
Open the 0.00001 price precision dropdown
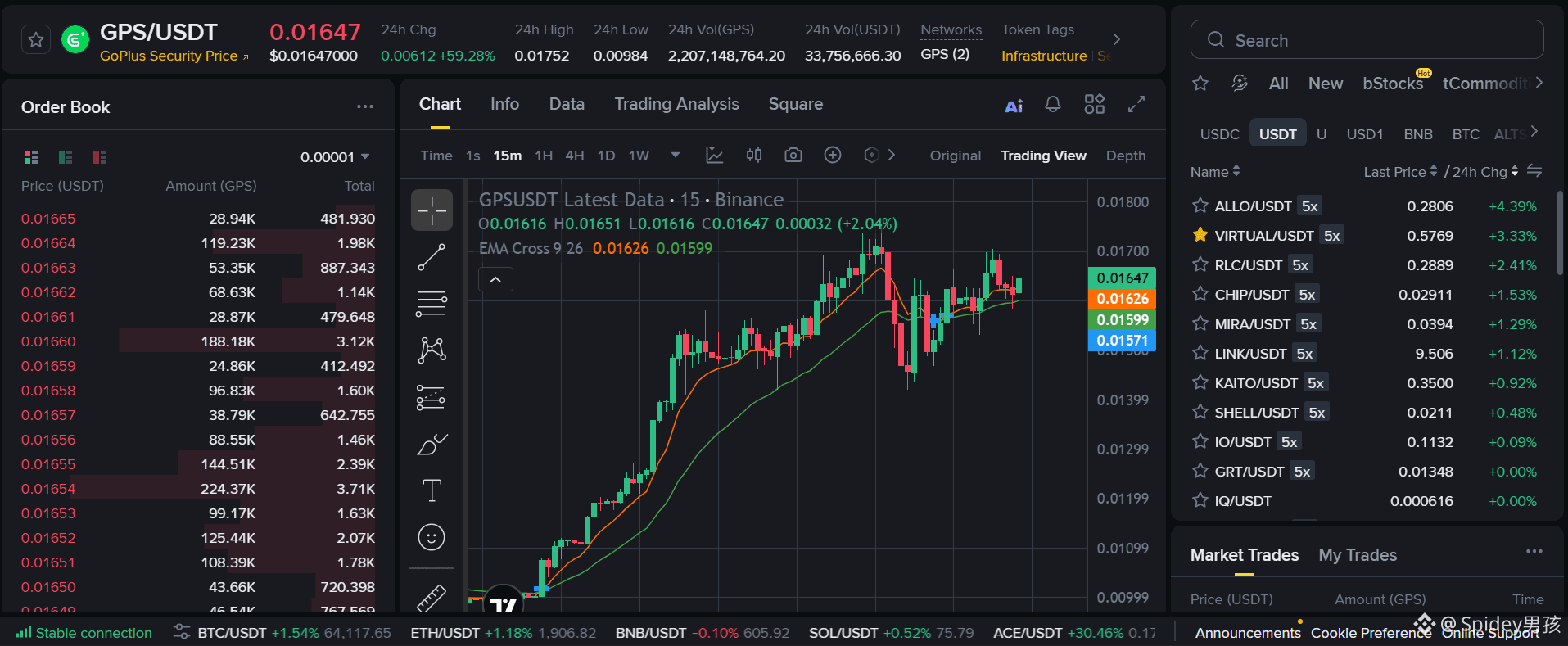click(x=335, y=157)
